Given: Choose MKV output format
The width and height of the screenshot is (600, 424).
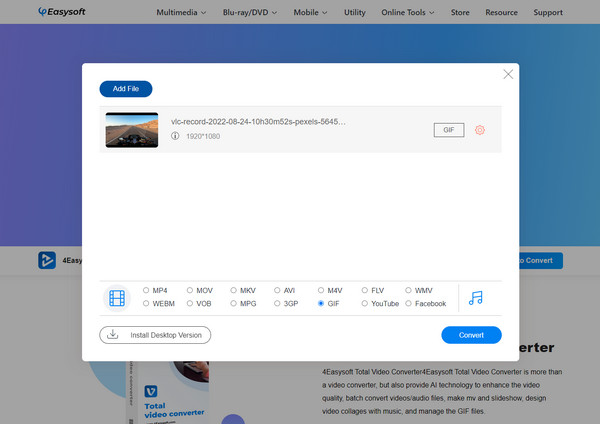Looking at the screenshot, I should pos(243,290).
